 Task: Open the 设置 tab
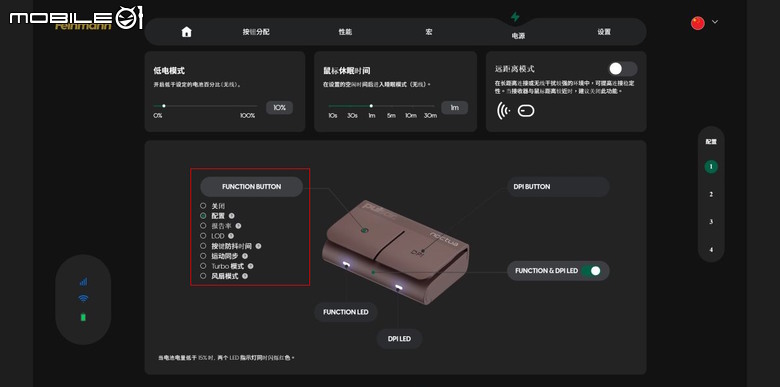[x=604, y=32]
